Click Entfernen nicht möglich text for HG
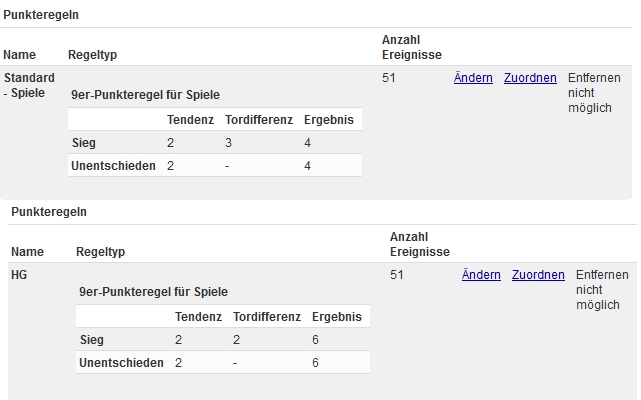 (602, 290)
